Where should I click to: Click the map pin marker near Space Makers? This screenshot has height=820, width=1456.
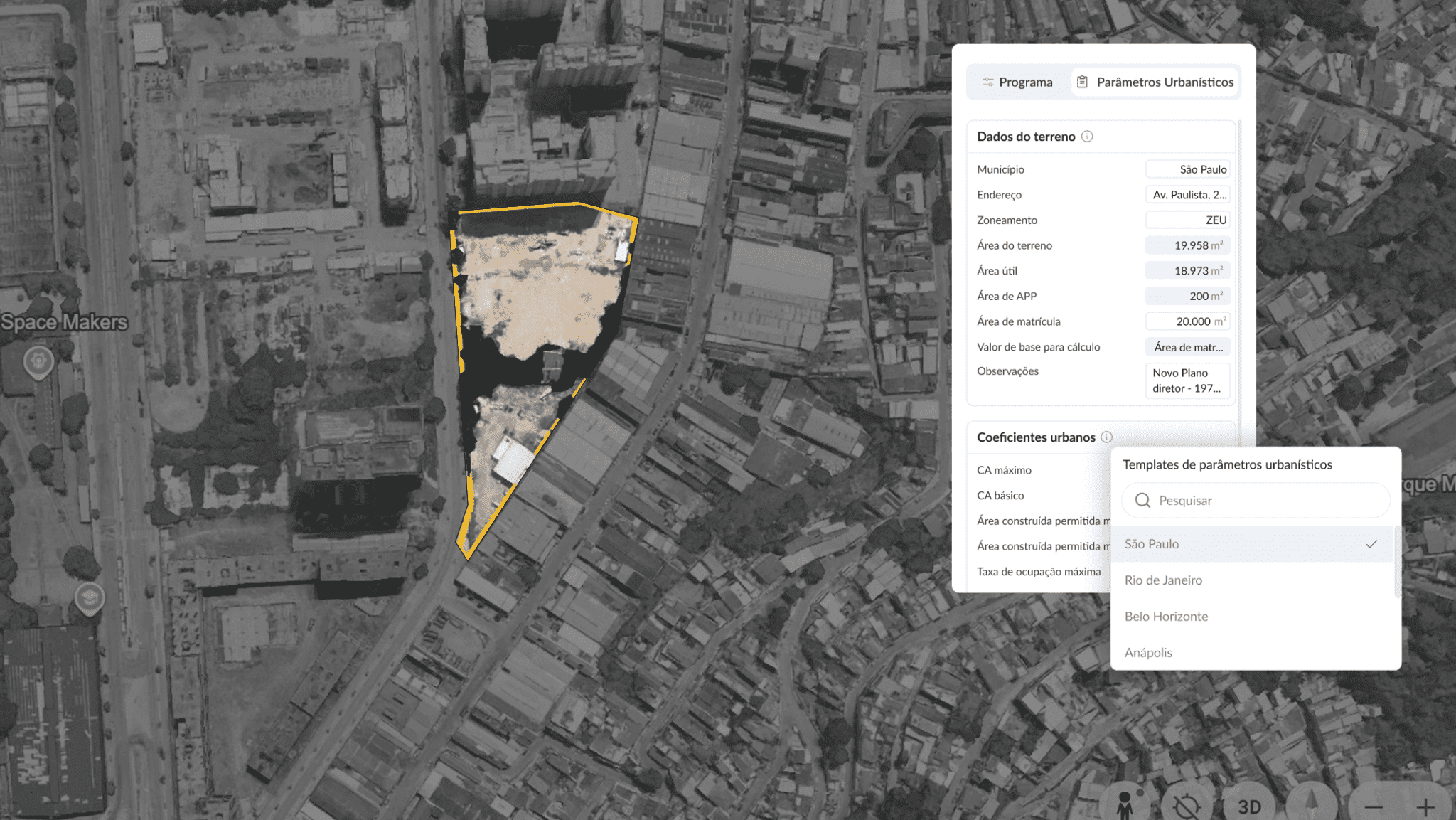pos(38,361)
